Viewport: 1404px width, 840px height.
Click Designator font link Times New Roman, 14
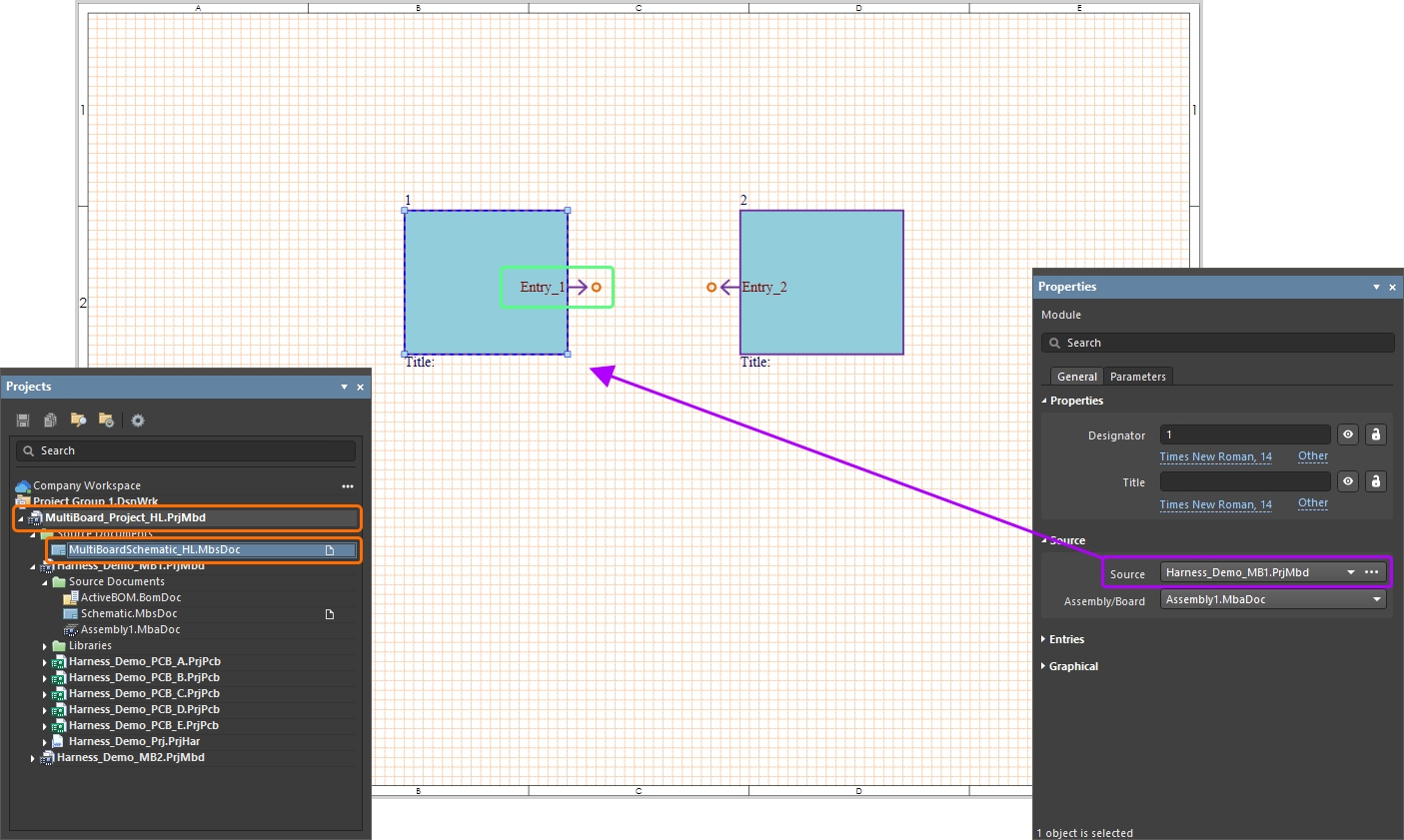[x=1215, y=457]
